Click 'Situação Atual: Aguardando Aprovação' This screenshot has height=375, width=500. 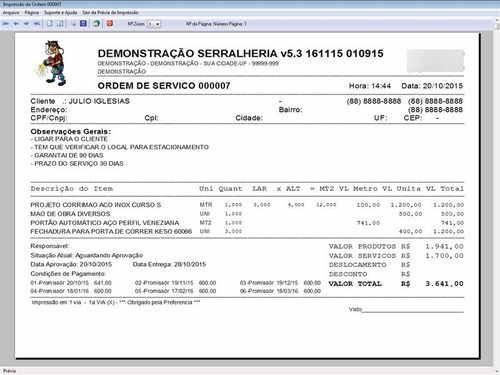[x=87, y=255]
